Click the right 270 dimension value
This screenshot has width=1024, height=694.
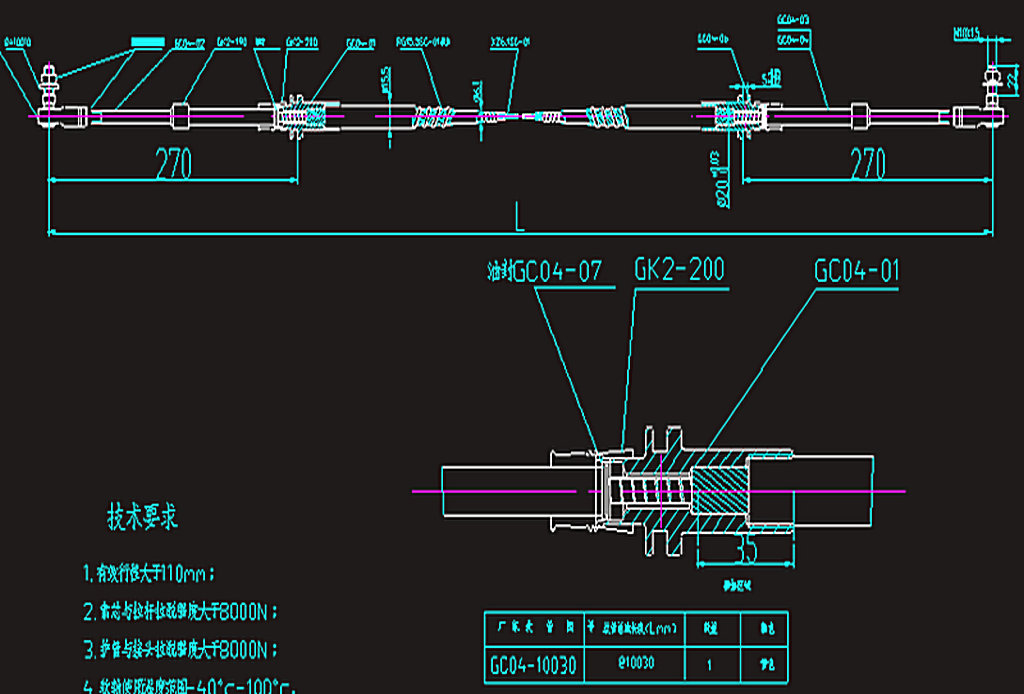click(867, 163)
